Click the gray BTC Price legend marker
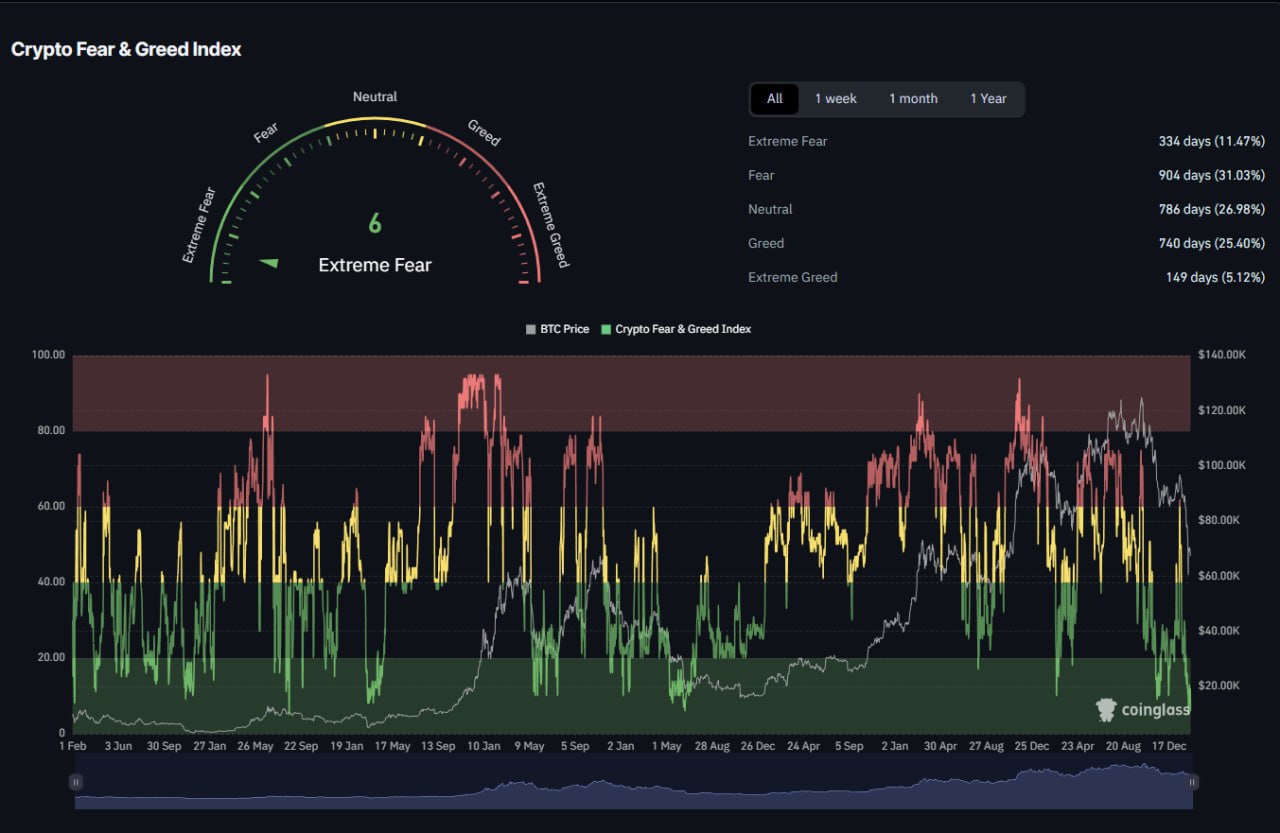Image resolution: width=1280 pixels, height=833 pixels. pyautogui.click(x=529, y=328)
